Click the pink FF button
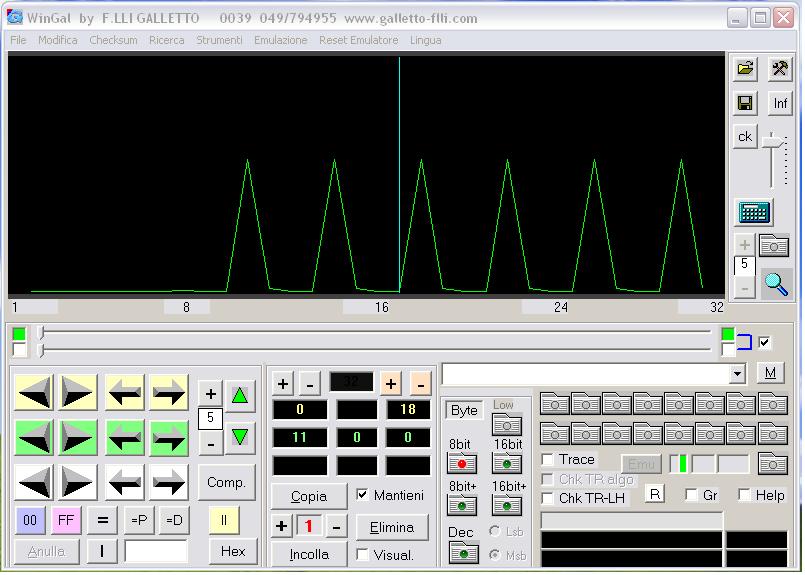This screenshot has width=805, height=575. (66, 520)
